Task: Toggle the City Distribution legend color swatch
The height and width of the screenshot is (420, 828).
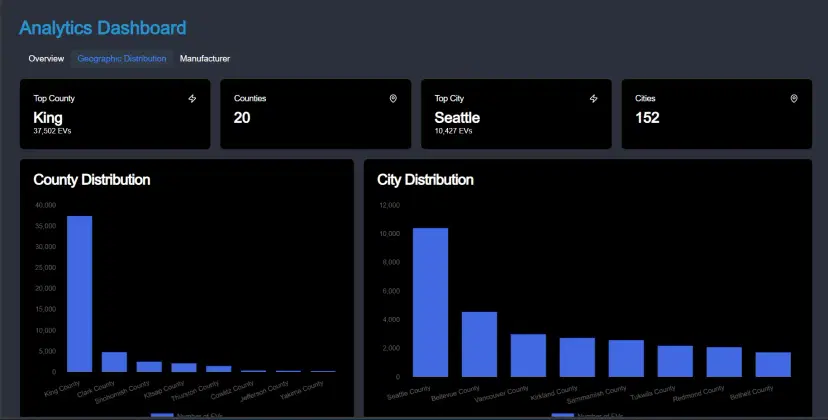Action: coord(563,415)
